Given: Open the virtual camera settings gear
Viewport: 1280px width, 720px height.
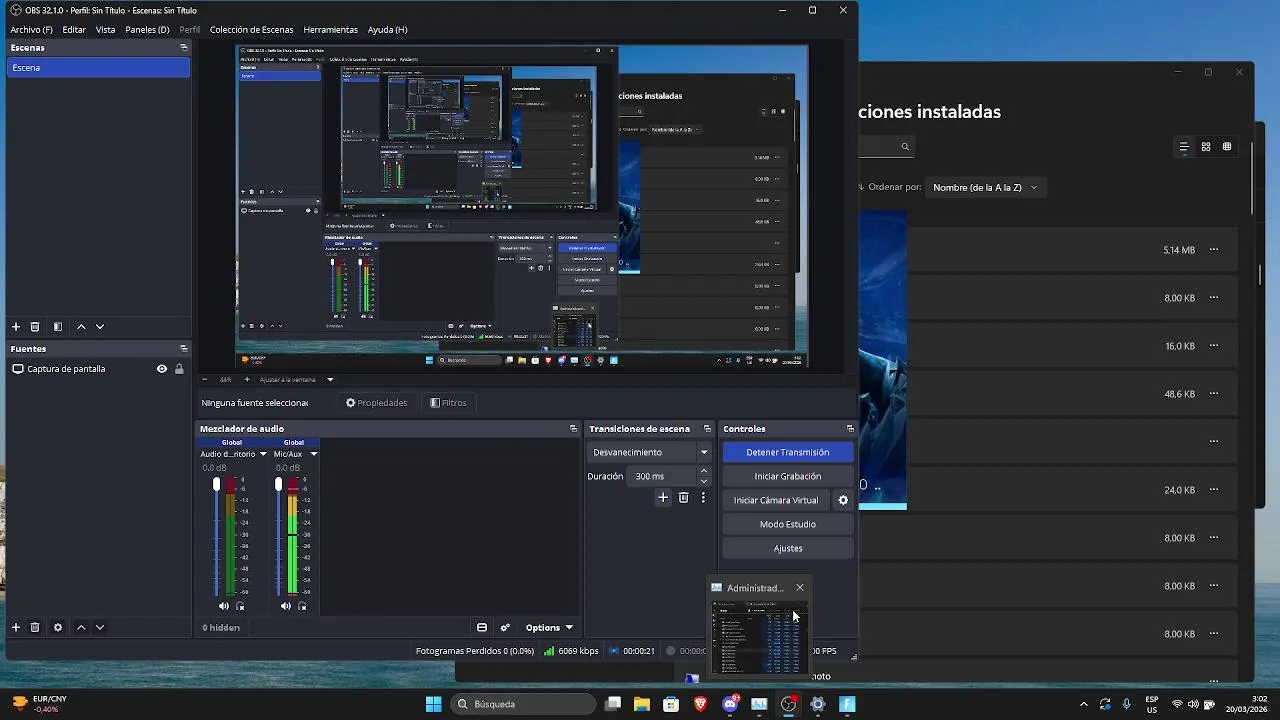Looking at the screenshot, I should (x=843, y=500).
